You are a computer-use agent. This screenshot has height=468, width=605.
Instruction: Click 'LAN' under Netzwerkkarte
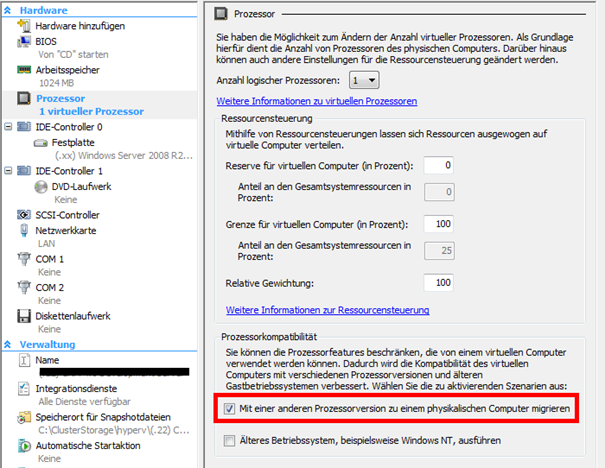tap(47, 244)
